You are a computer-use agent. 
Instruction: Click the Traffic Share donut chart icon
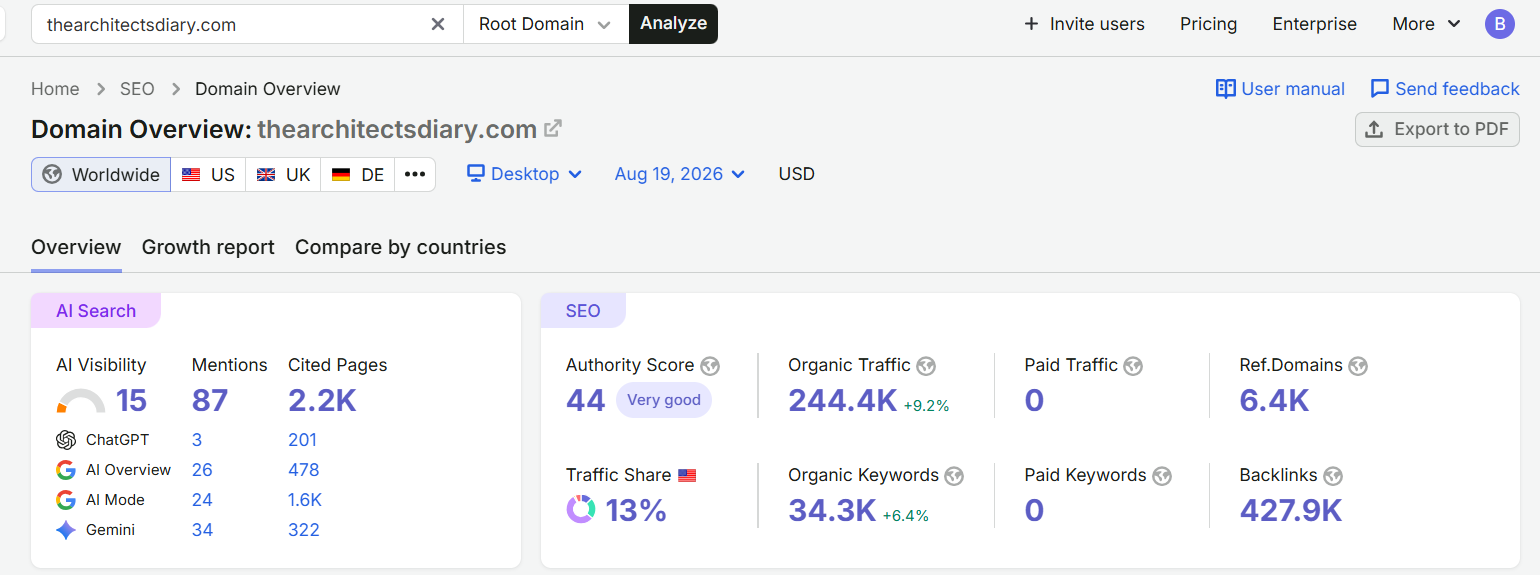pyautogui.click(x=581, y=510)
